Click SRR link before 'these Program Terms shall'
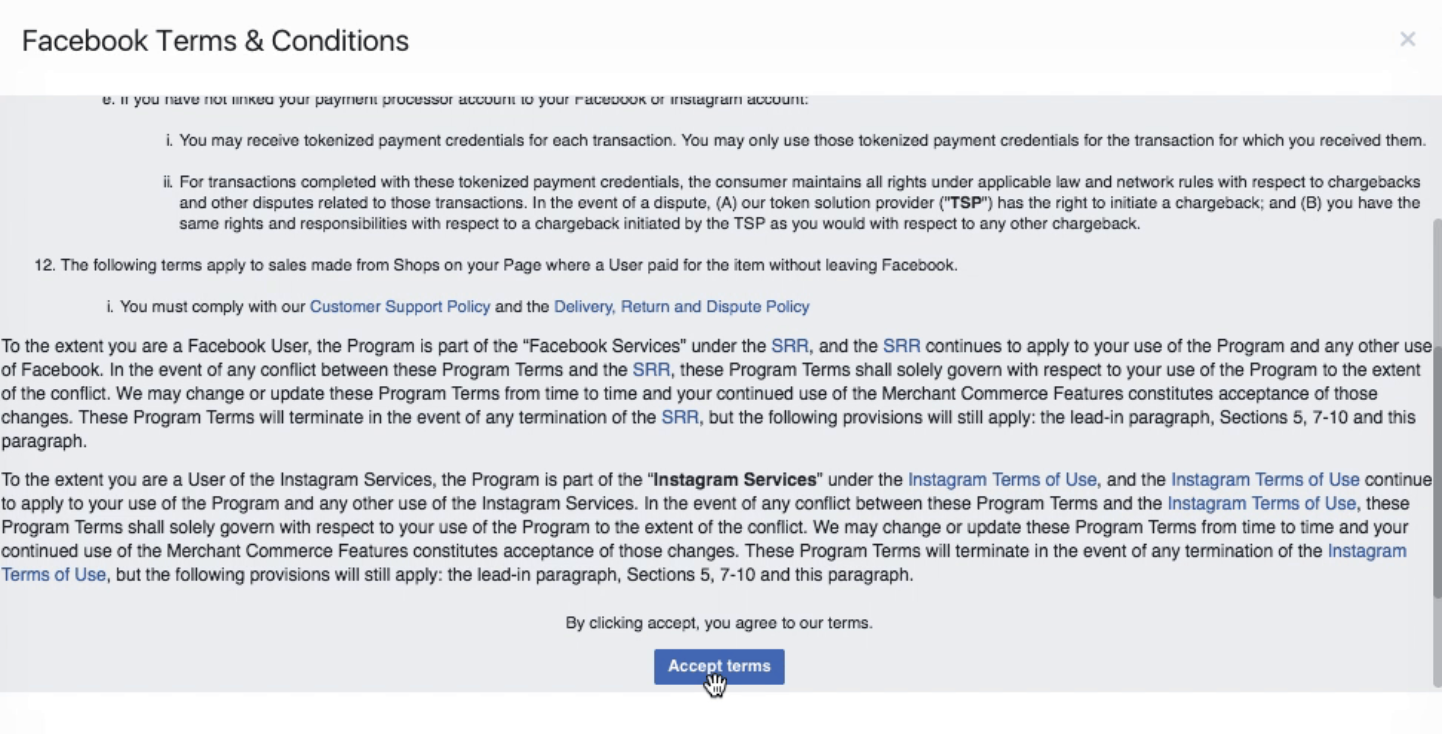 [651, 370]
